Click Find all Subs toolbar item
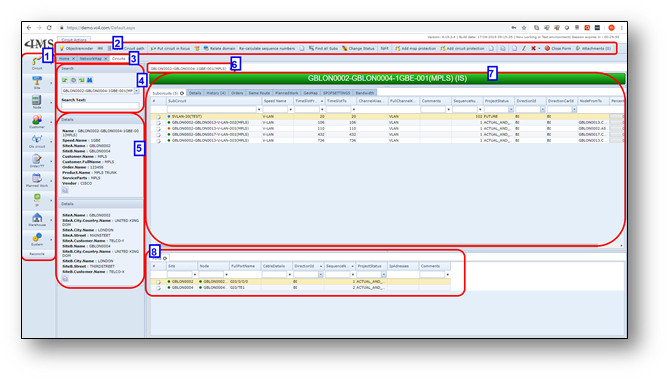This screenshot has width=670, height=381. point(323,49)
